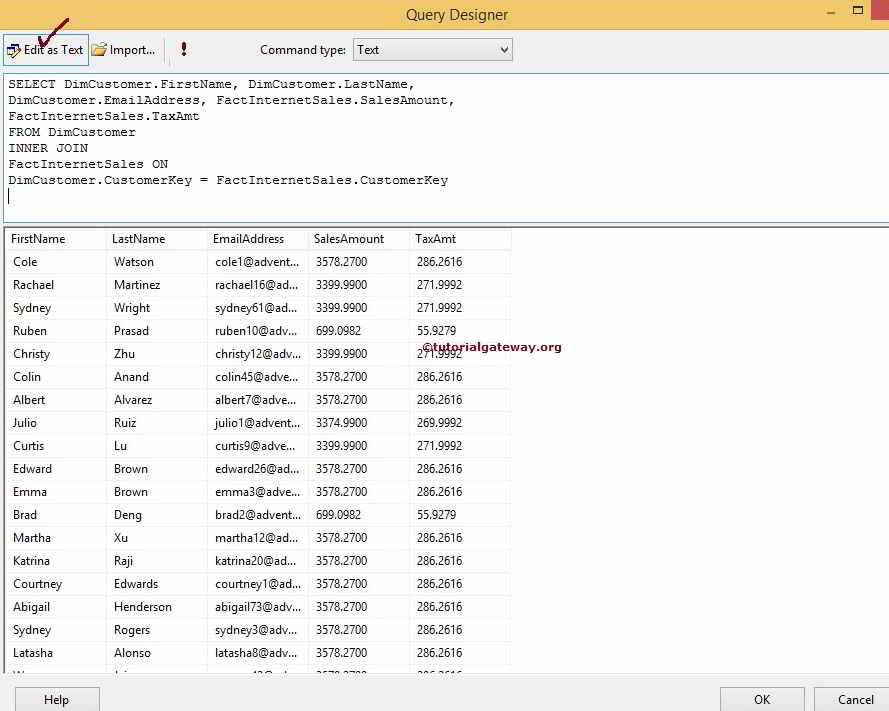Sort results by the FirstName column header
Screen dimensions: 889x711
coord(37,239)
